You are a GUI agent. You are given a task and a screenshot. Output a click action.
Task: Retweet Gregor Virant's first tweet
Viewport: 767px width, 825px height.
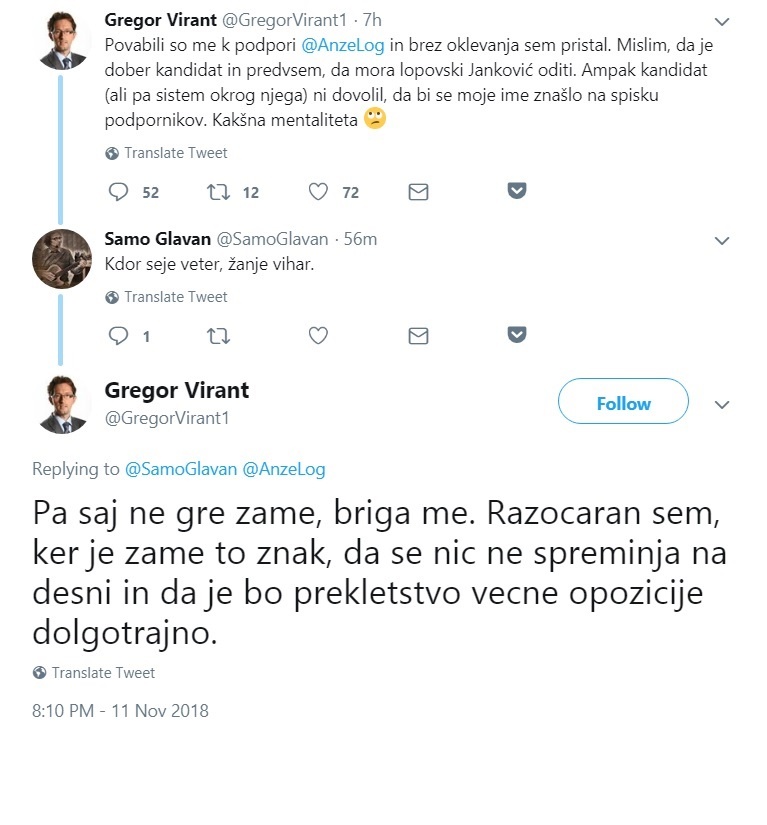[x=218, y=192]
